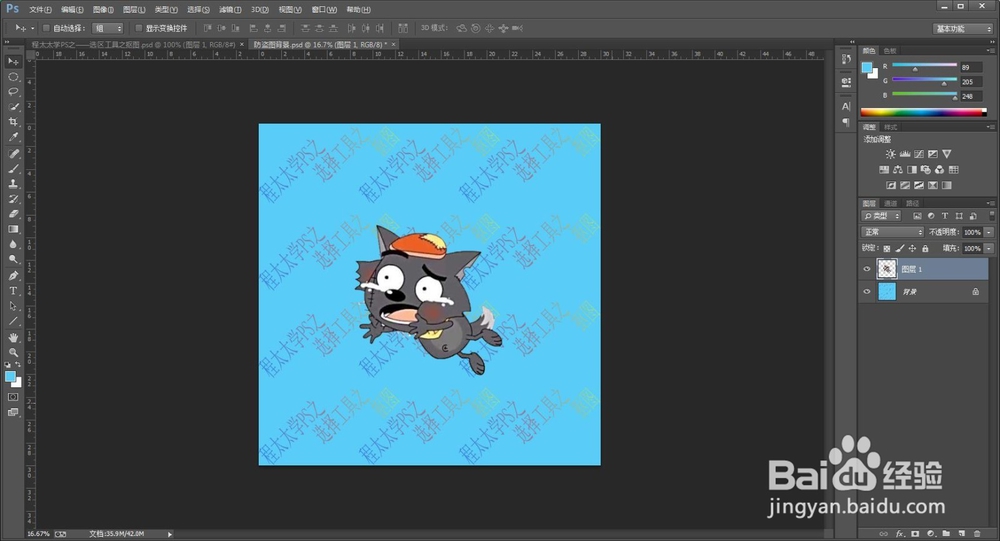Image resolution: width=1000 pixels, height=541 pixels.
Task: Select the Brush tool
Action: (x=13, y=169)
